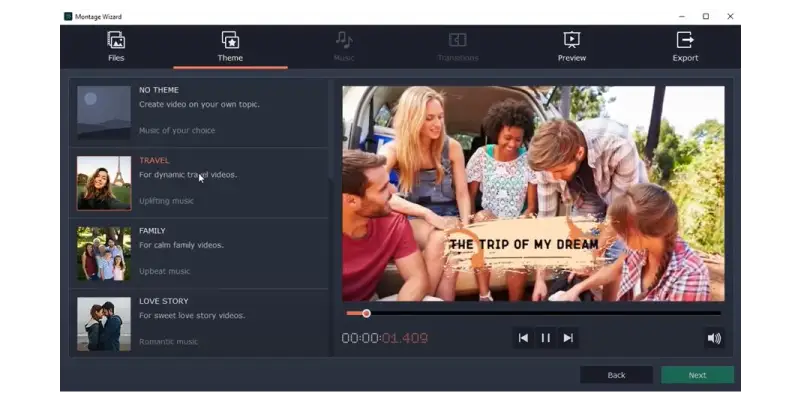Open the Files step icon
Screen dimensions: 800x400
116,40
